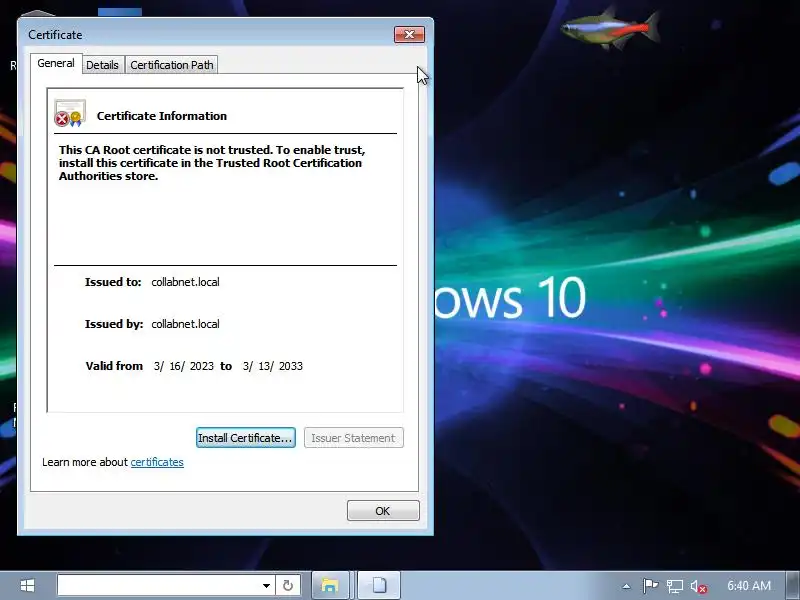Screen dimensions: 800x600
Task: Click the untrusted certificate icon
Action: tap(69, 113)
